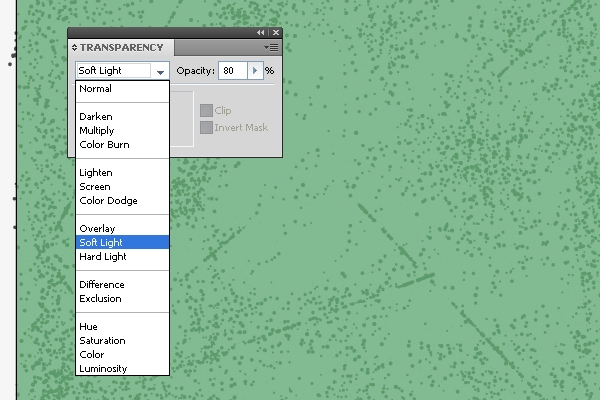Click the Opacity value field
Screen dimensions: 600x400
point(233,71)
